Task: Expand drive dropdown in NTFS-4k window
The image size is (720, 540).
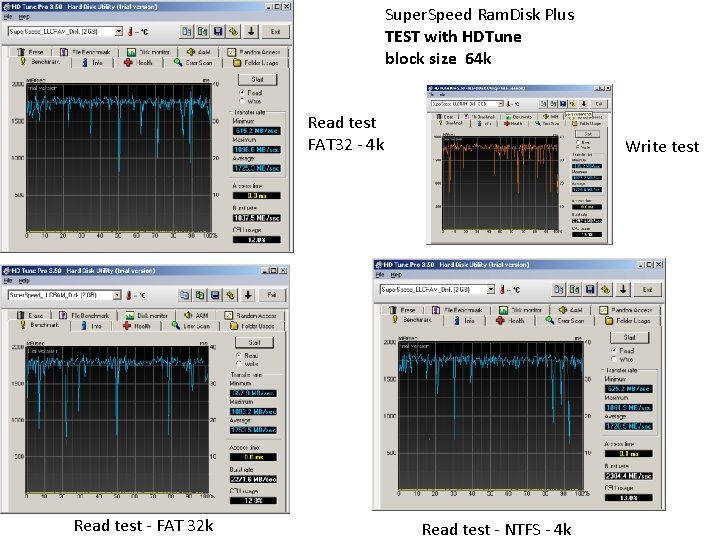Action: (490, 289)
